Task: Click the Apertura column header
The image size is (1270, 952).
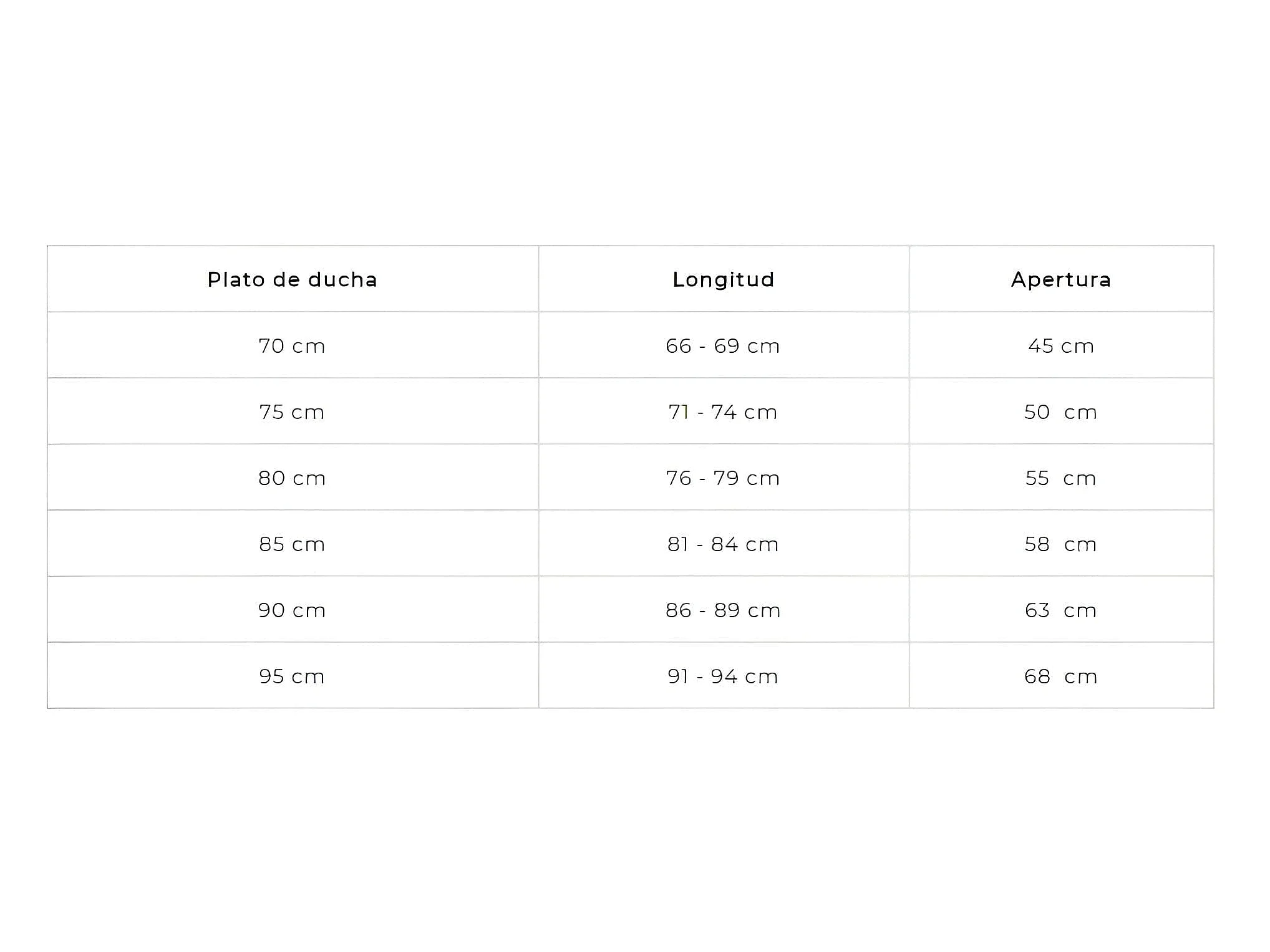Action: coord(1061,280)
